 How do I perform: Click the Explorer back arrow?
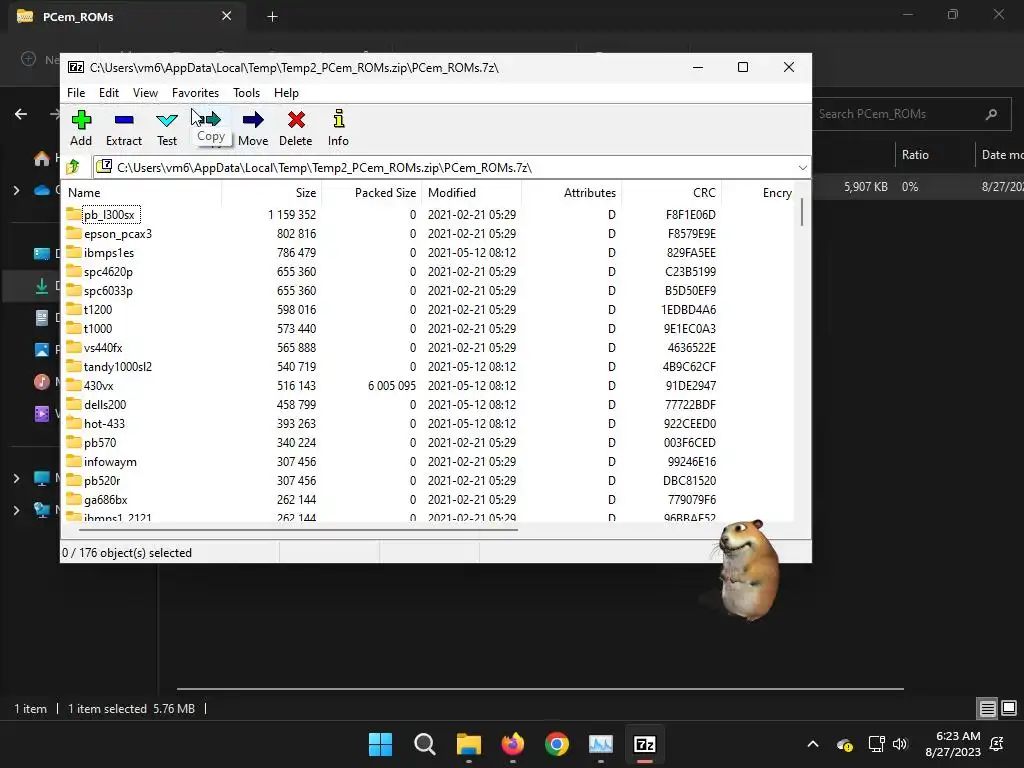point(21,114)
